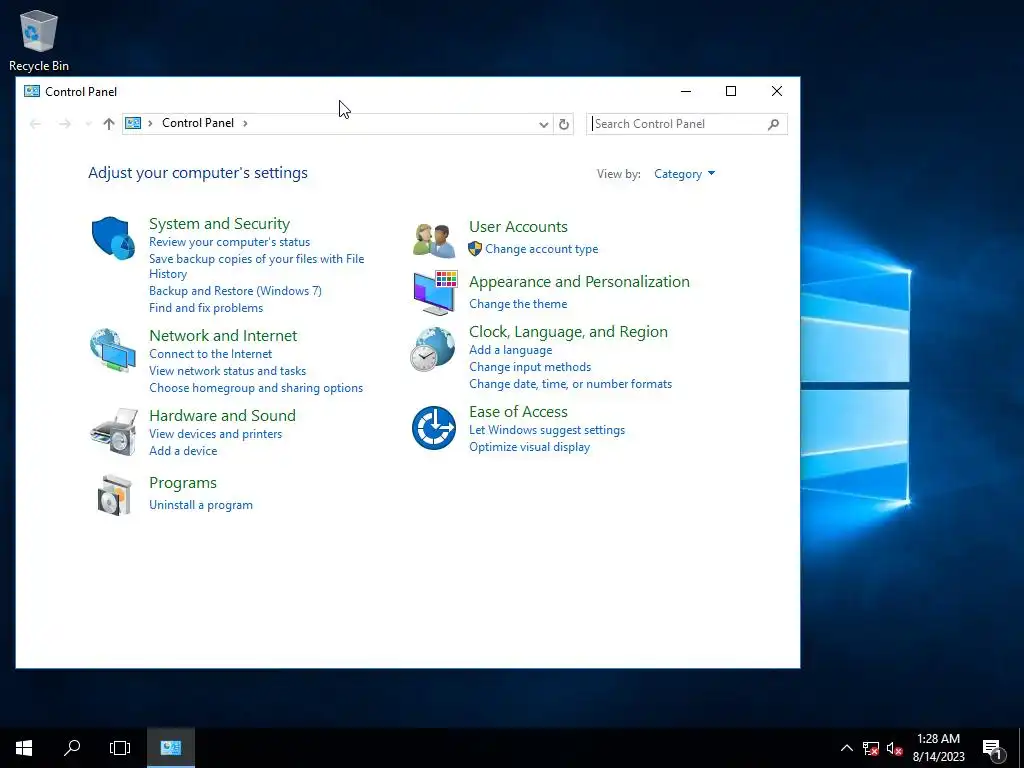Click Change account type link
The height and width of the screenshot is (768, 1024).
(541, 249)
